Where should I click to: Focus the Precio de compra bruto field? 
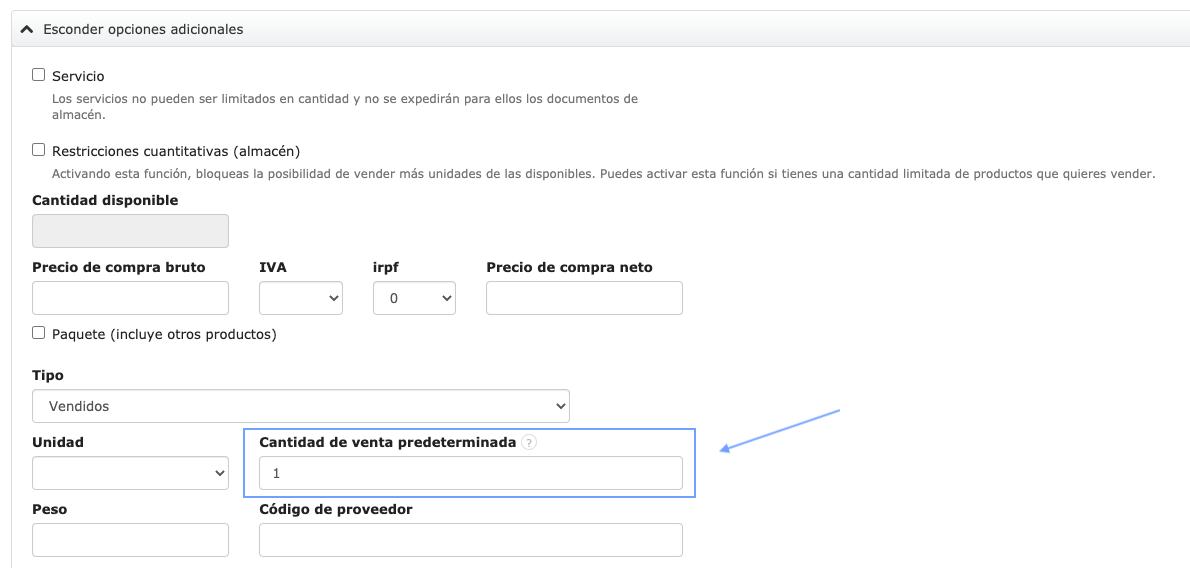[130, 298]
